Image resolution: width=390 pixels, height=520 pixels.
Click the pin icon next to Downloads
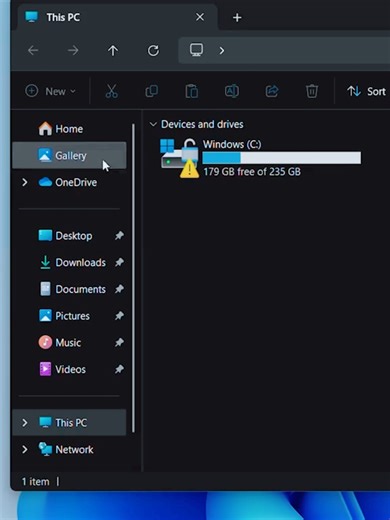pos(119,262)
